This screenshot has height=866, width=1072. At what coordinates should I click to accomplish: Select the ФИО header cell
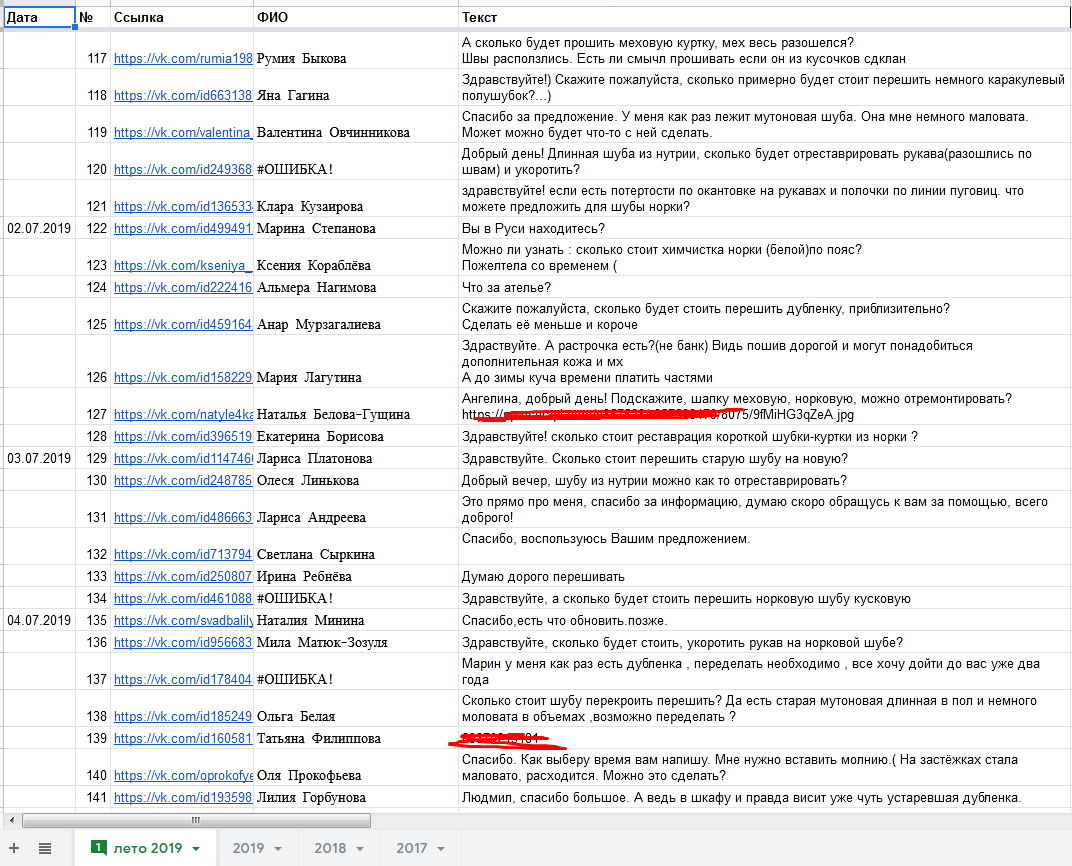pos(356,18)
